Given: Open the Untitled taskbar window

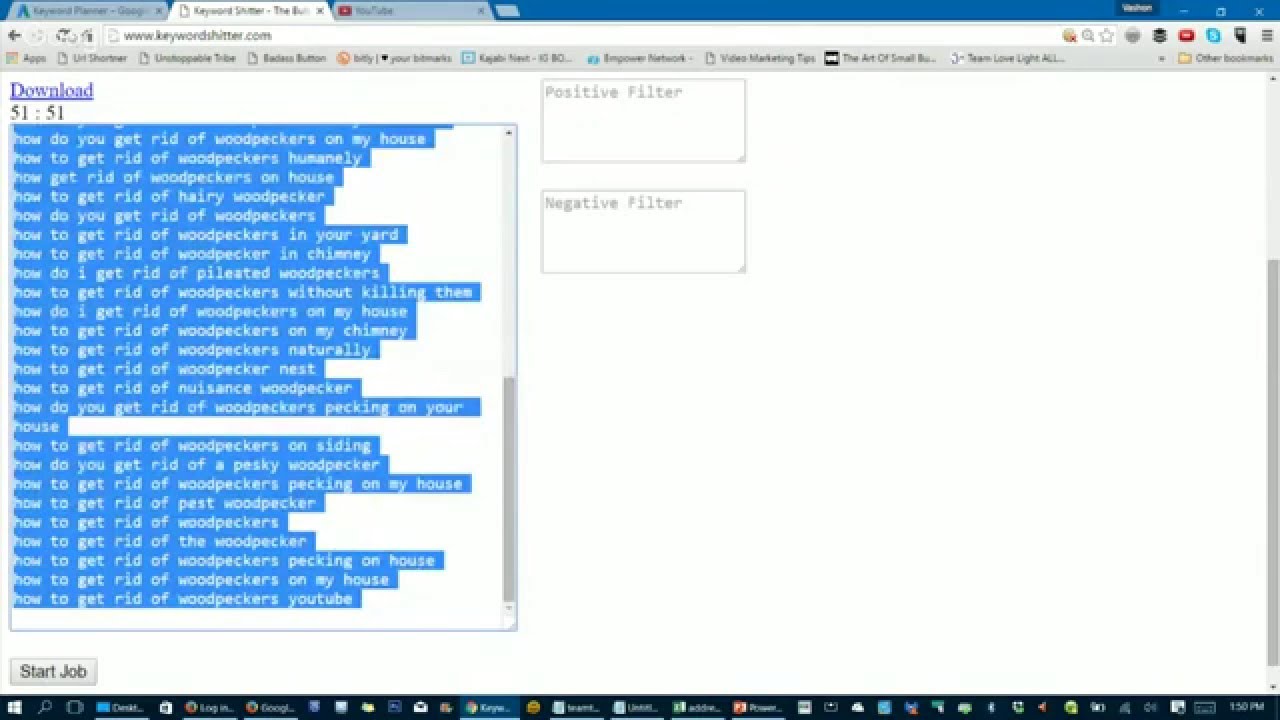Looking at the screenshot, I should click(636, 707).
